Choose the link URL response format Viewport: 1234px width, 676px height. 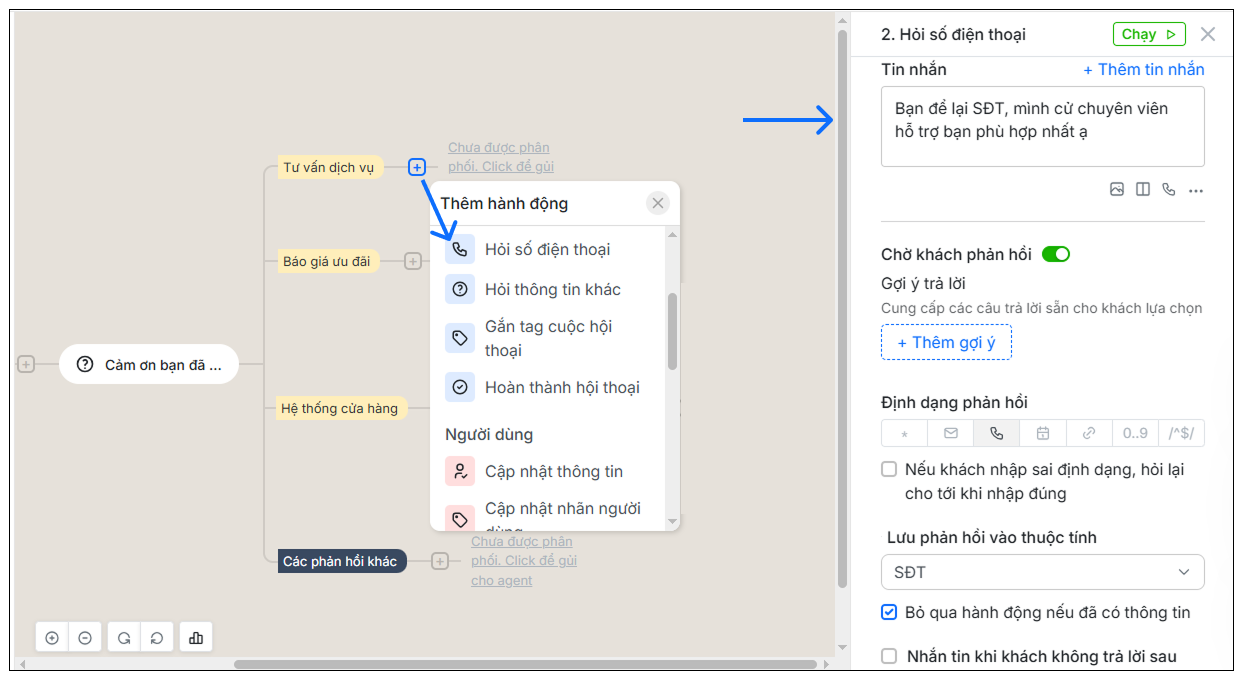(x=1089, y=433)
